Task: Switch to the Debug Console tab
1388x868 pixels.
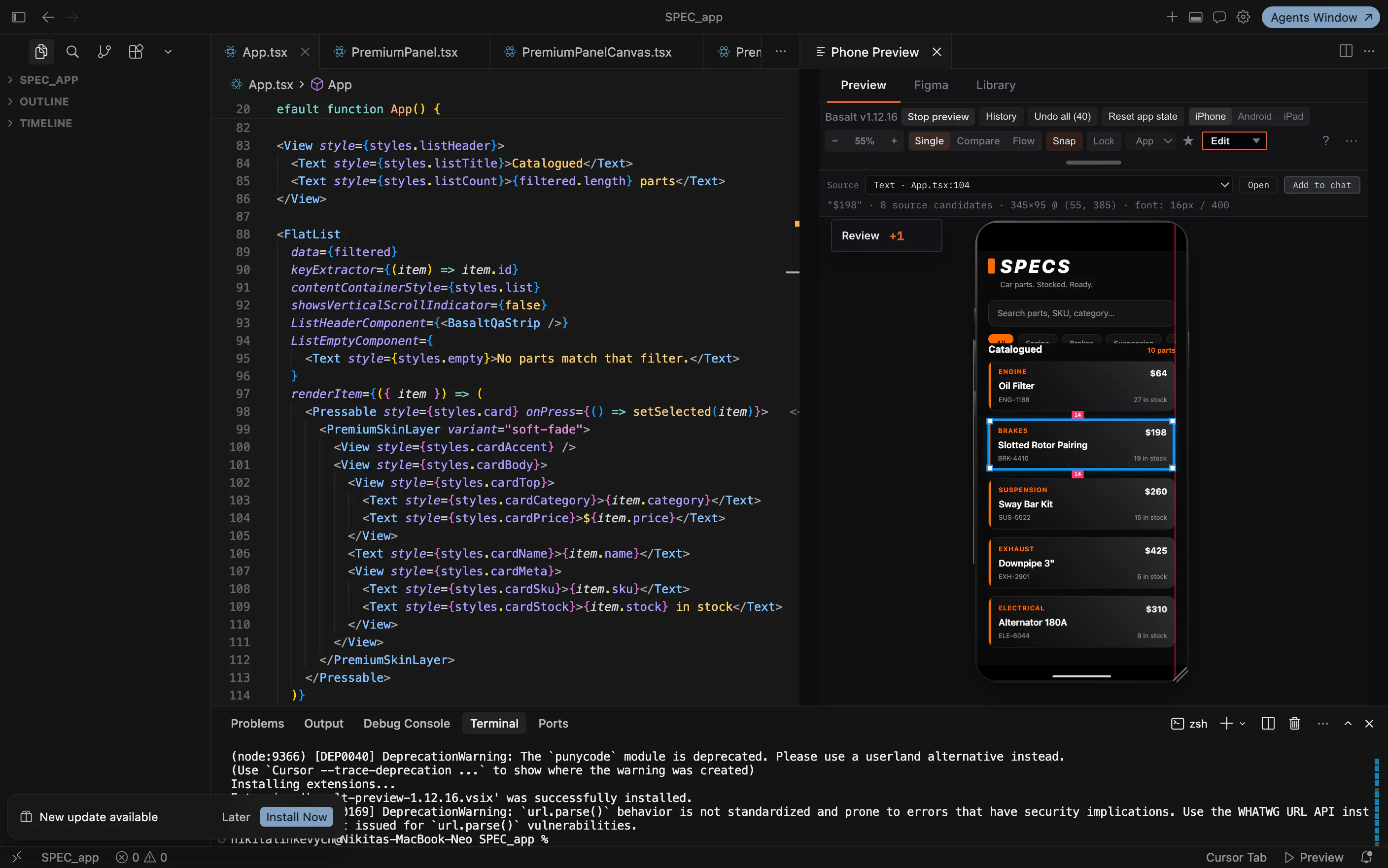Action: click(407, 724)
